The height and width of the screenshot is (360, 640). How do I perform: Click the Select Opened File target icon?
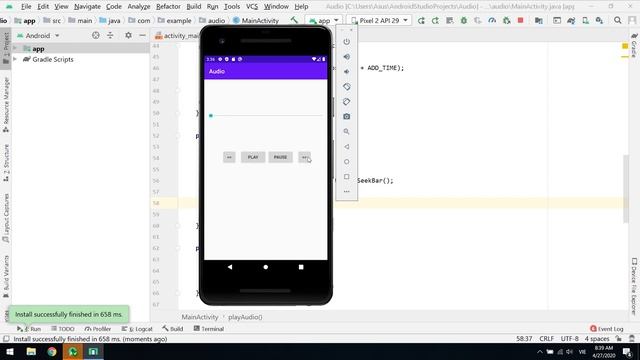96,36
